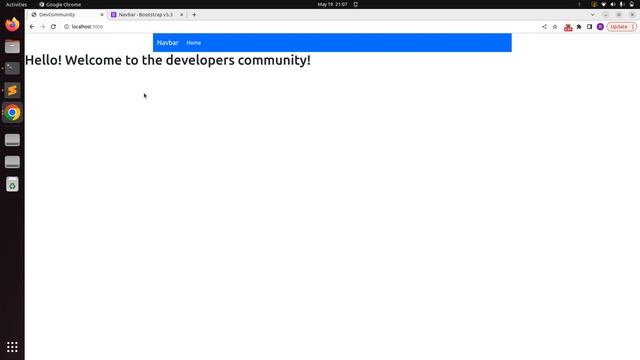This screenshot has height=360, width=640.
Task: Click the Navbar brand link
Action: click(167, 42)
